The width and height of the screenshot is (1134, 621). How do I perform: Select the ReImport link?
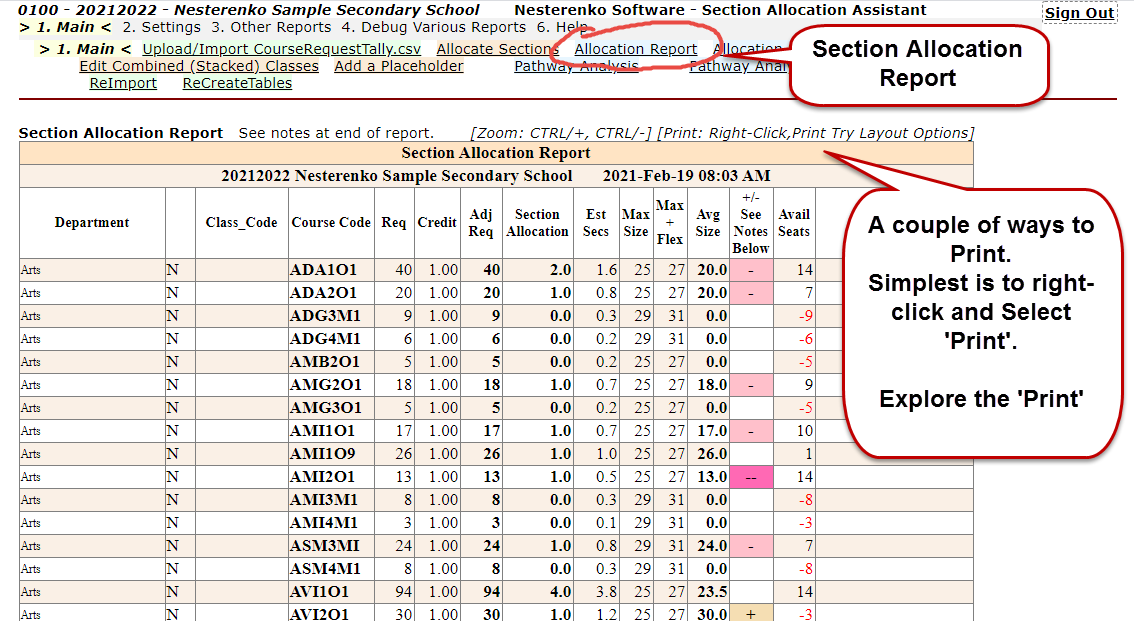coord(123,83)
